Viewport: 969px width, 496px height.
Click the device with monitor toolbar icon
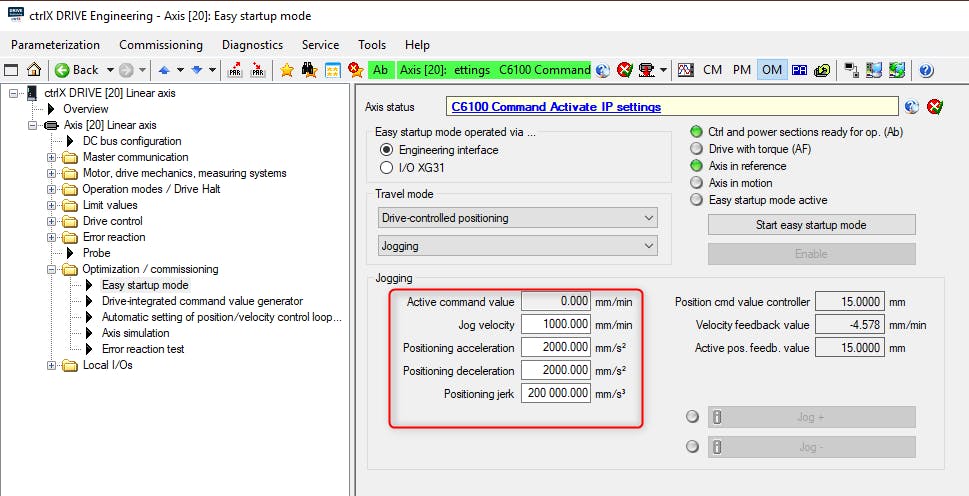click(x=874, y=70)
